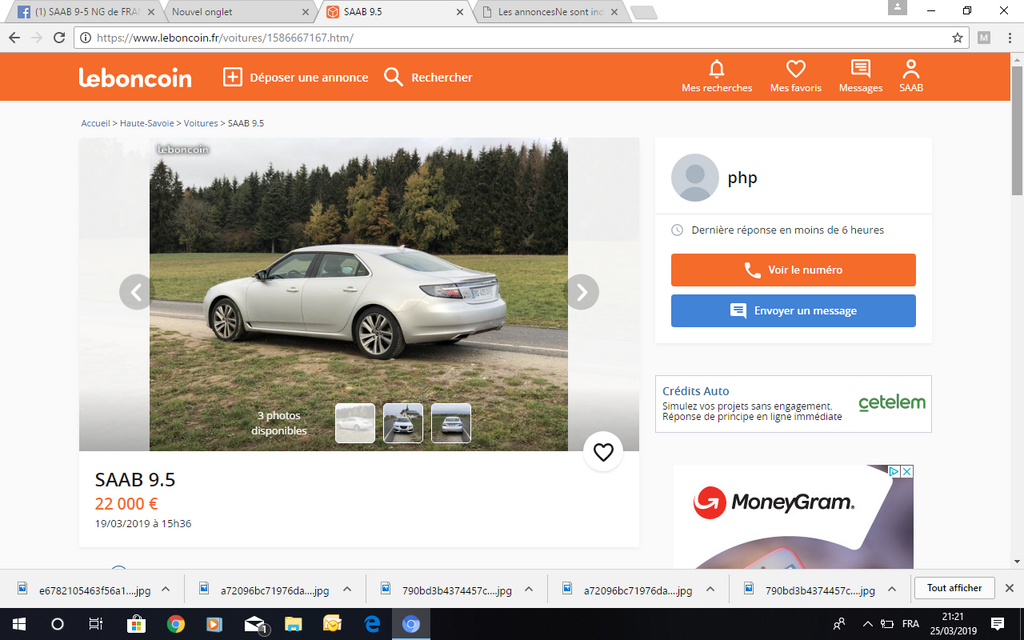Open Windows notification center

click(x=997, y=624)
